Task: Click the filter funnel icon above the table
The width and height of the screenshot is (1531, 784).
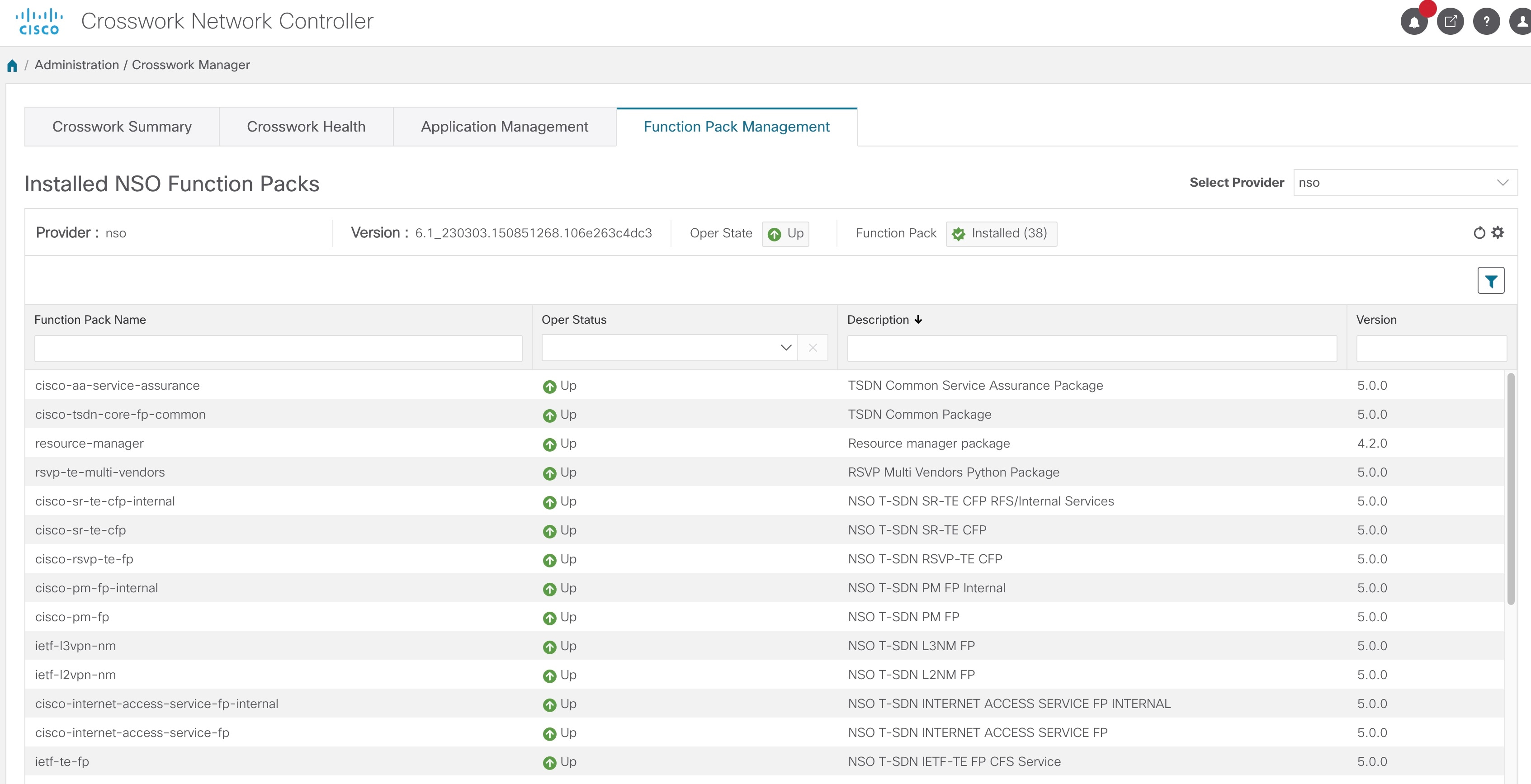Action: coord(1491,280)
